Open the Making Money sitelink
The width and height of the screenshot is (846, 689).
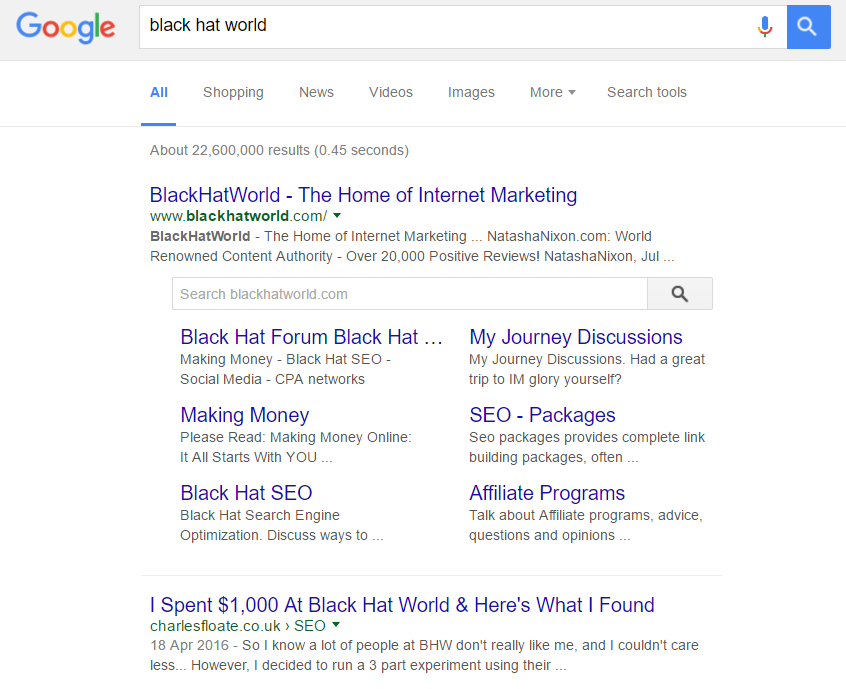click(244, 415)
